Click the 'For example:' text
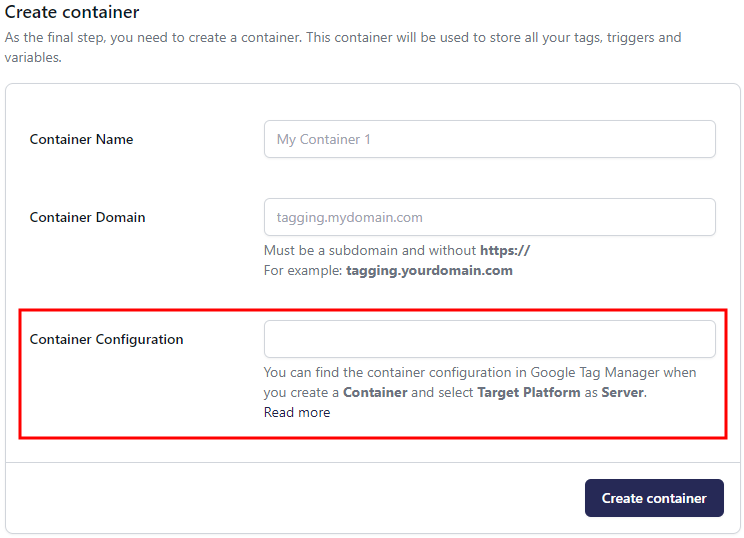 pos(303,270)
